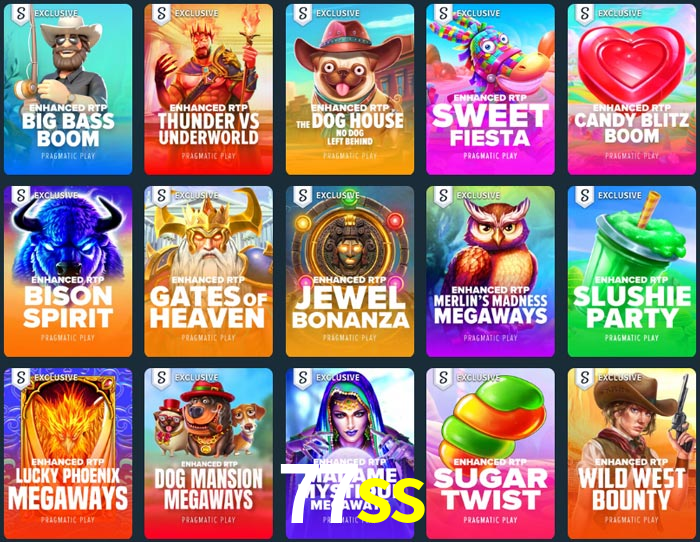Select the Candy Blitz Boom tile
This screenshot has width=700, height=542.
point(632,89)
